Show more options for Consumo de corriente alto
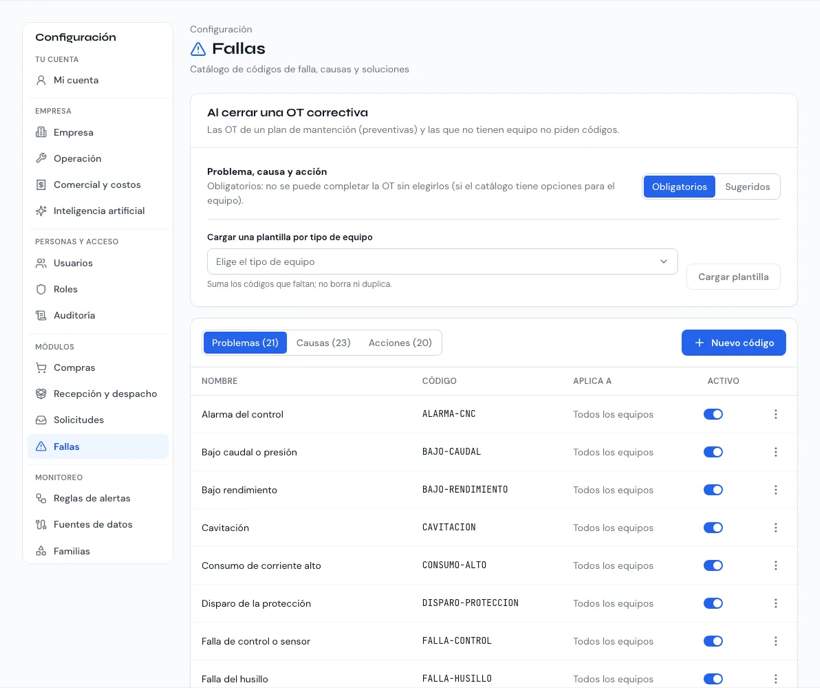The width and height of the screenshot is (820, 688). [x=776, y=565]
